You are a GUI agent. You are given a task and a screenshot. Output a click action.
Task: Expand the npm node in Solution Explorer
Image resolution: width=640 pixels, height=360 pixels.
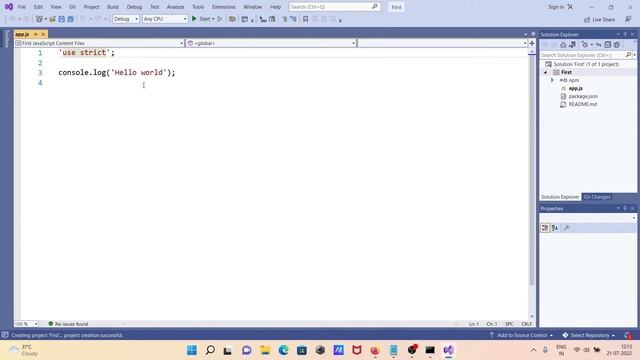click(552, 80)
